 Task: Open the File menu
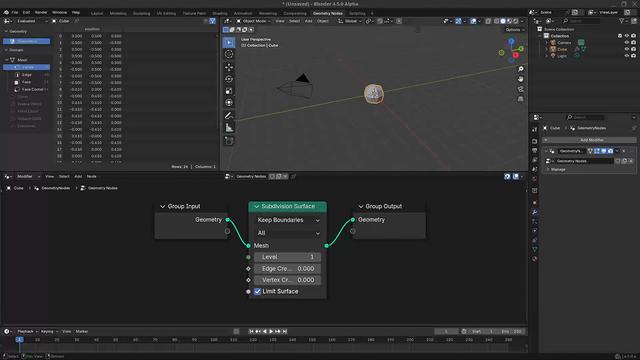pos(15,12)
